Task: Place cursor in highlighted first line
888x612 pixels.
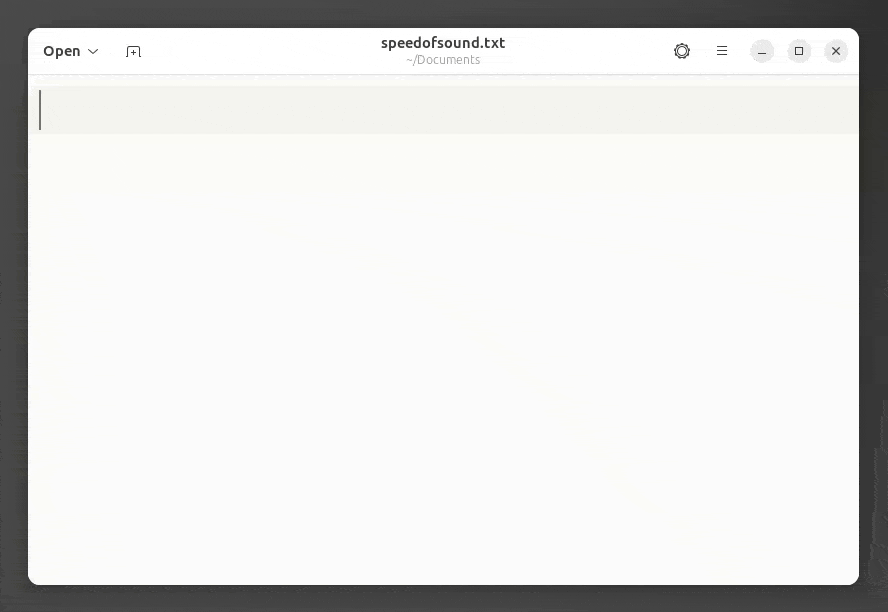Action: click(x=443, y=110)
